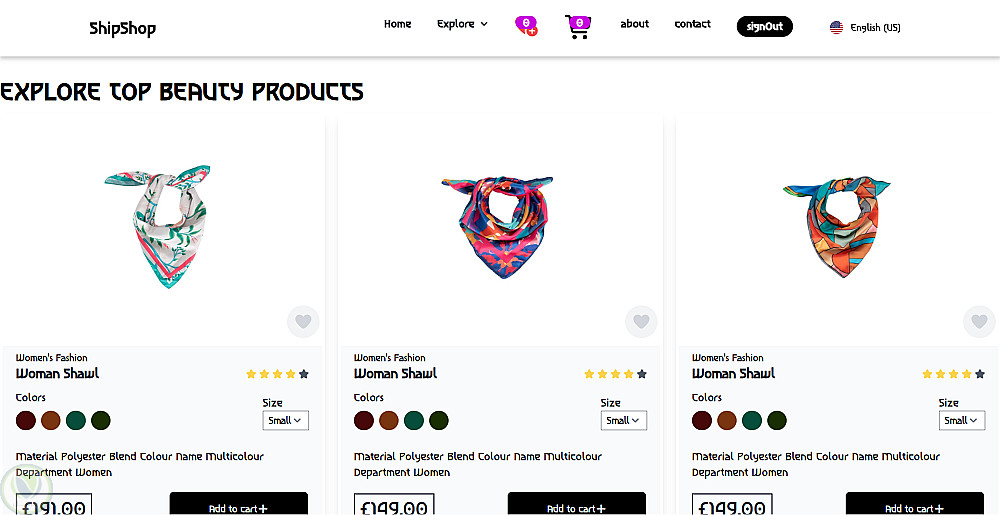Add first Woman Shawl to cart
The width and height of the screenshot is (1000, 515).
point(238,506)
